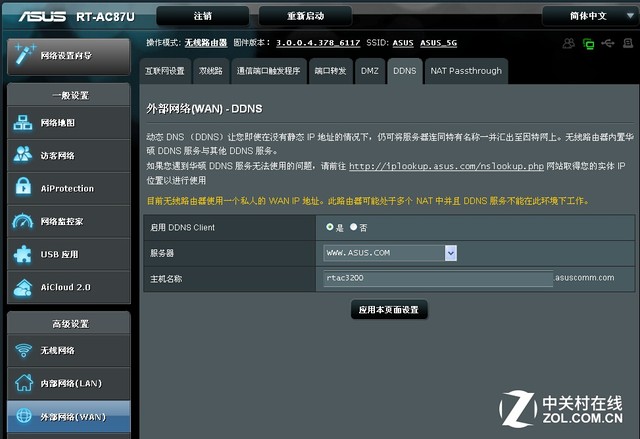
Task: Click the wireless Wi-Fi signal icon
Action: (x=23, y=350)
